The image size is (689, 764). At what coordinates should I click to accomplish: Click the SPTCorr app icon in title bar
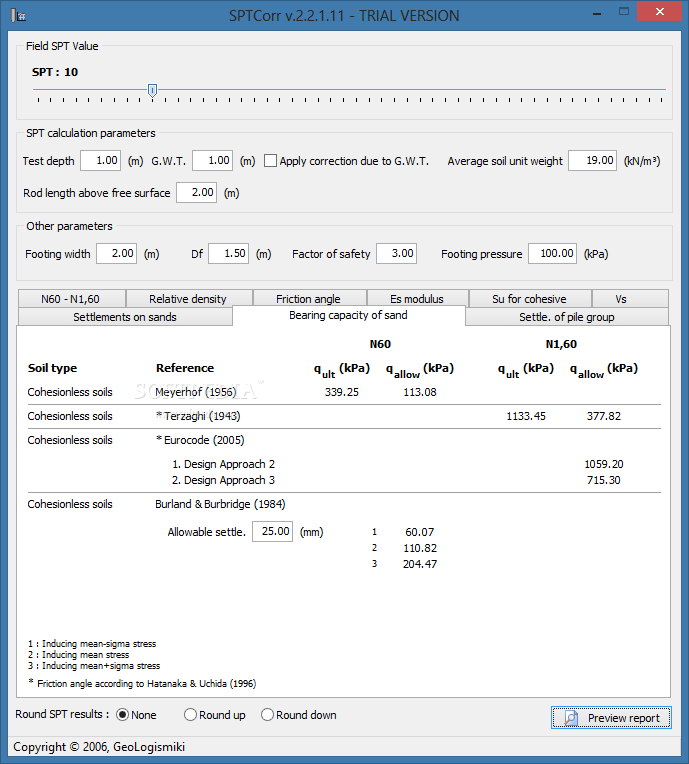click(x=18, y=15)
